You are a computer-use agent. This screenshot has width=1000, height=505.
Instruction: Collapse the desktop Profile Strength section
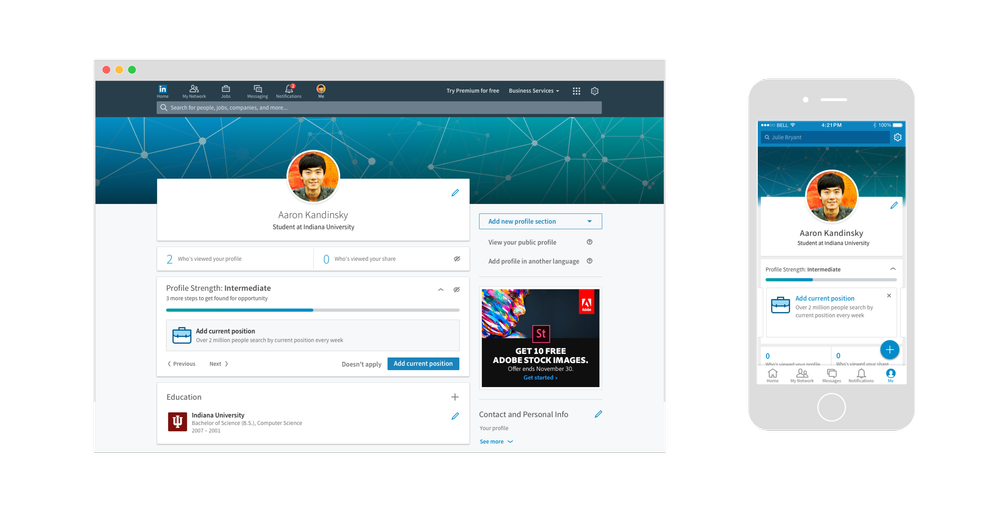pyautogui.click(x=441, y=289)
